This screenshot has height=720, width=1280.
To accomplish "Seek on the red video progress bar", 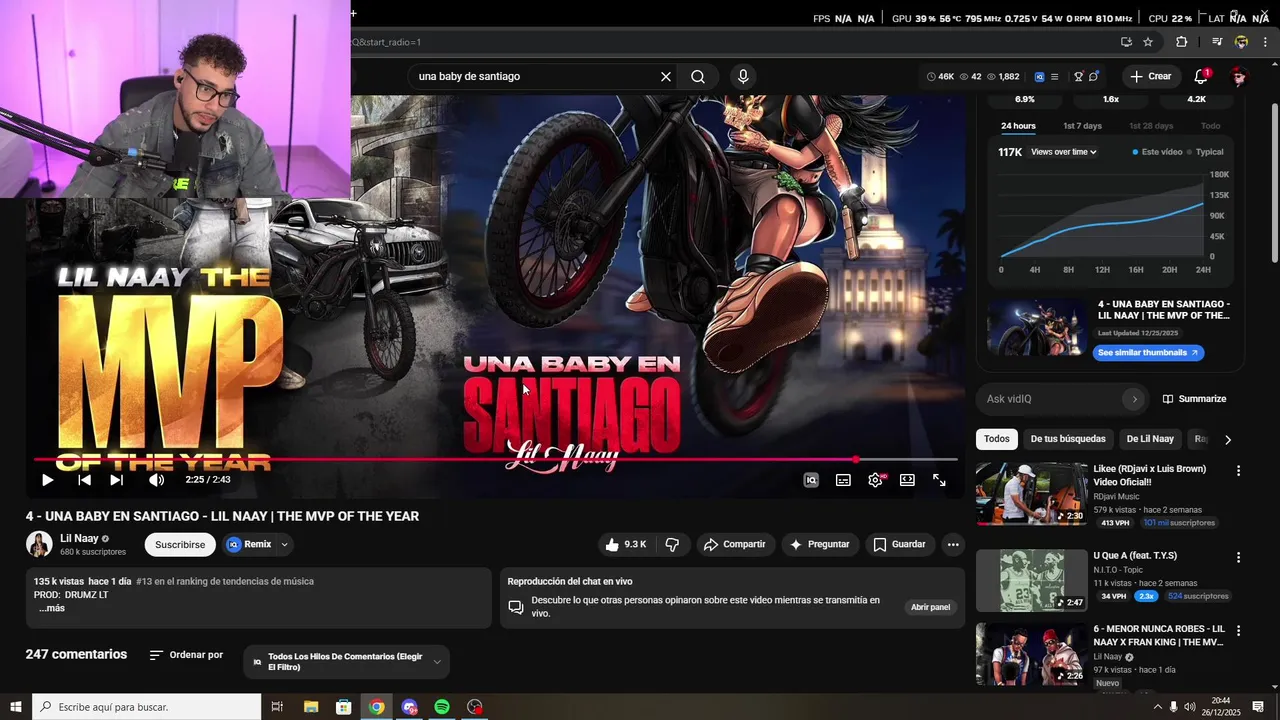I will [x=496, y=460].
